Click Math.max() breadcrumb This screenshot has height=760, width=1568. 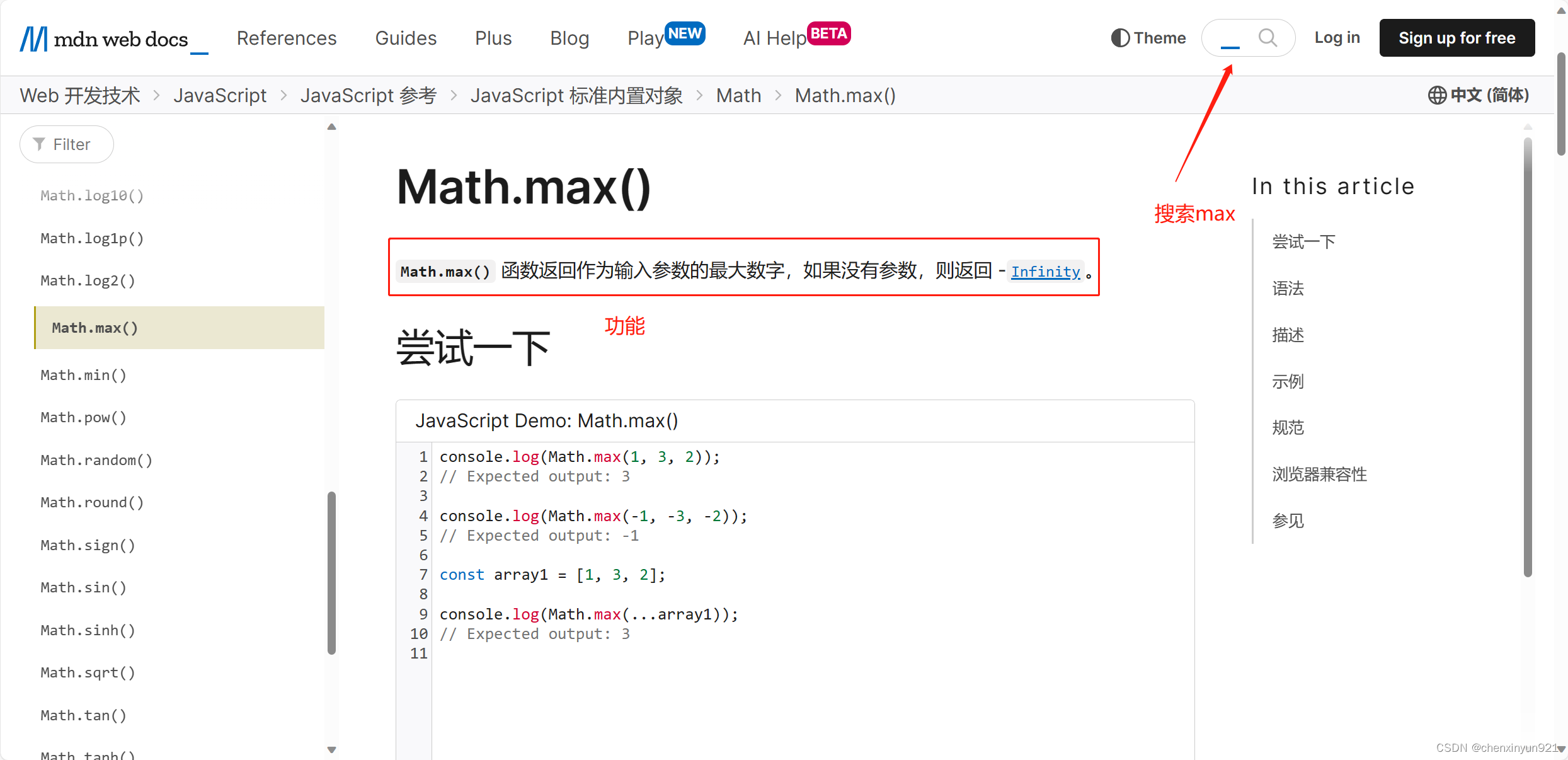pyautogui.click(x=845, y=95)
